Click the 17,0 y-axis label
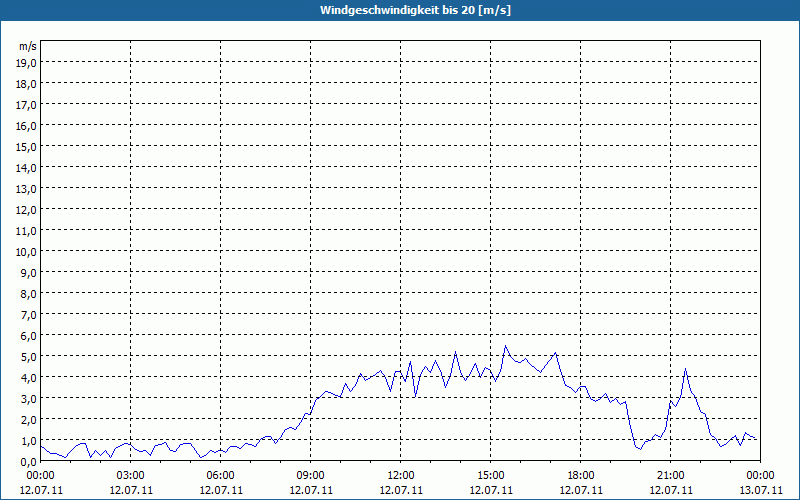This screenshot has width=800, height=500. click(27, 105)
